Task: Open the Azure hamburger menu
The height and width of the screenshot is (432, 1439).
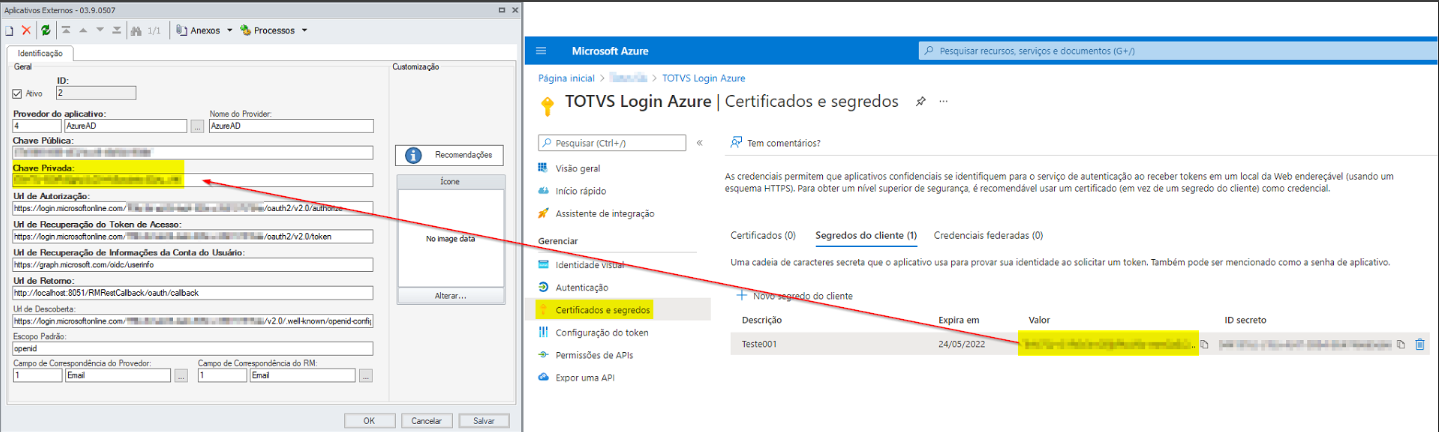Action: pos(541,51)
